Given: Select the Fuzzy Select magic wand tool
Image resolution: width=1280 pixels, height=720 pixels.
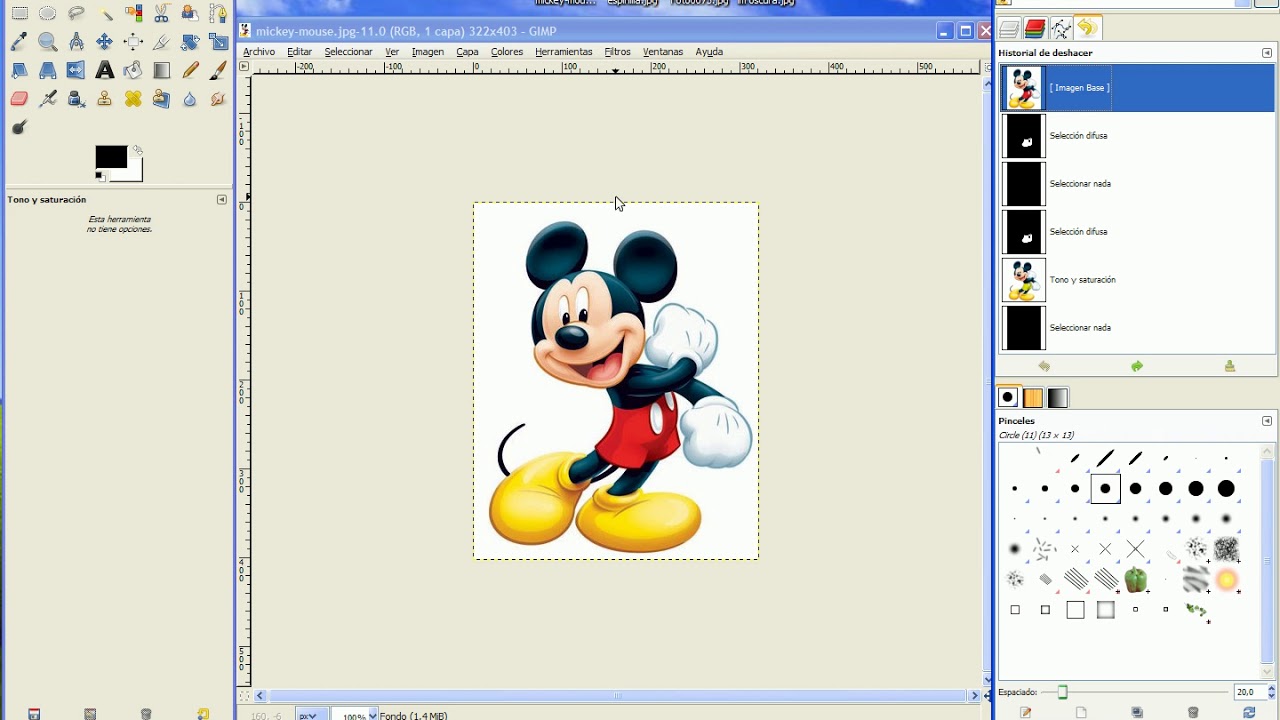Looking at the screenshot, I should (x=105, y=14).
